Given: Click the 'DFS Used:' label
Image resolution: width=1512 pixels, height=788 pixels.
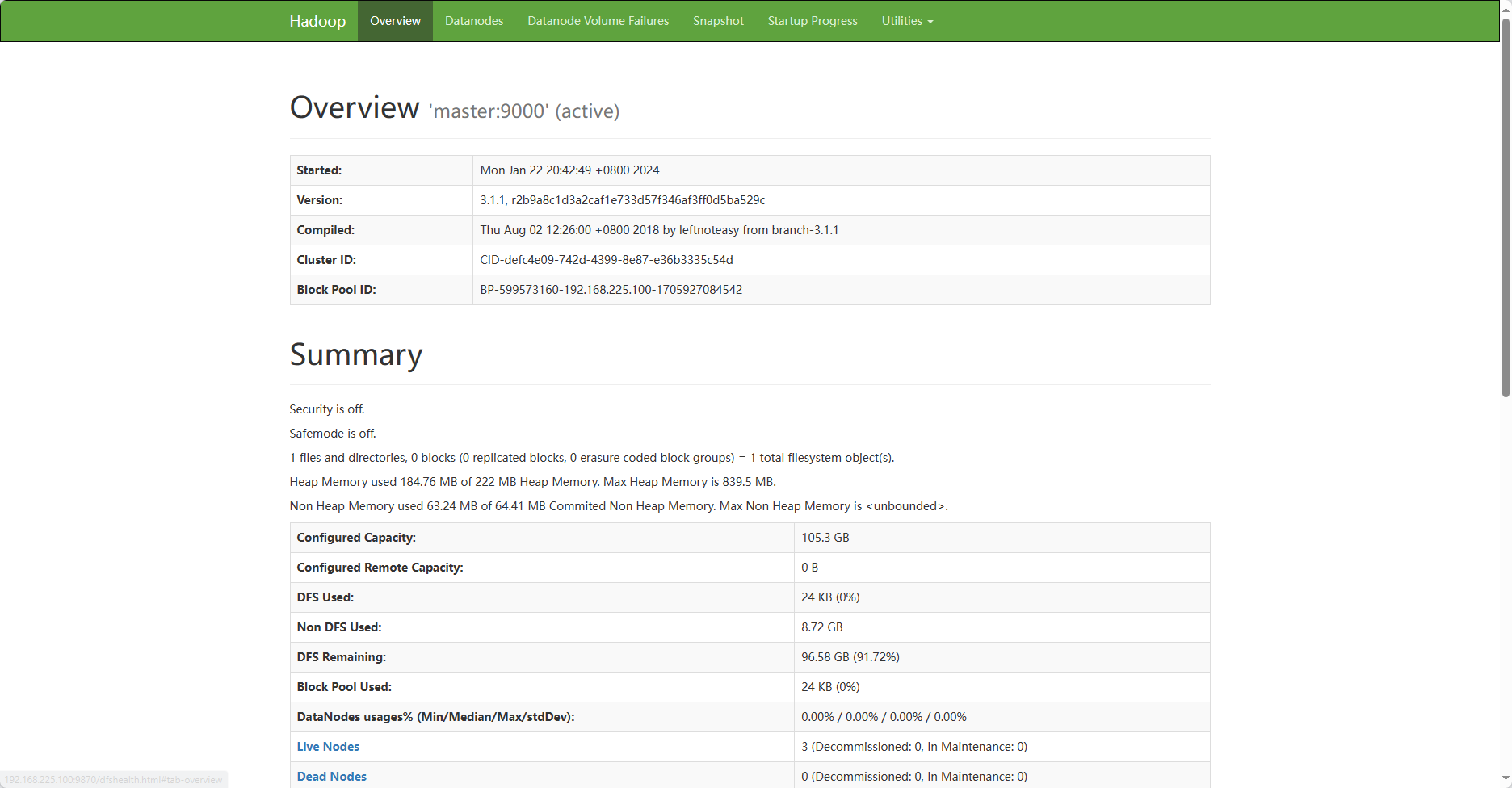Looking at the screenshot, I should (x=325, y=597).
